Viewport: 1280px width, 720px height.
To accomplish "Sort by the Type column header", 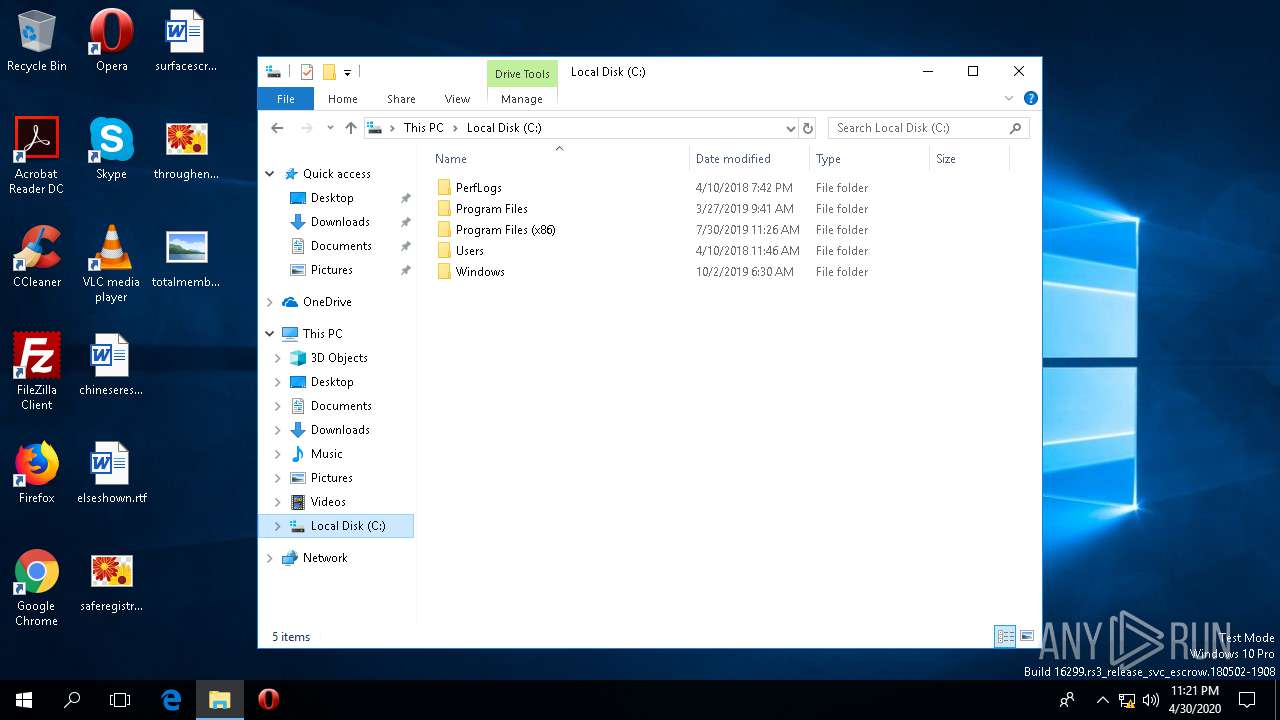I will (869, 159).
